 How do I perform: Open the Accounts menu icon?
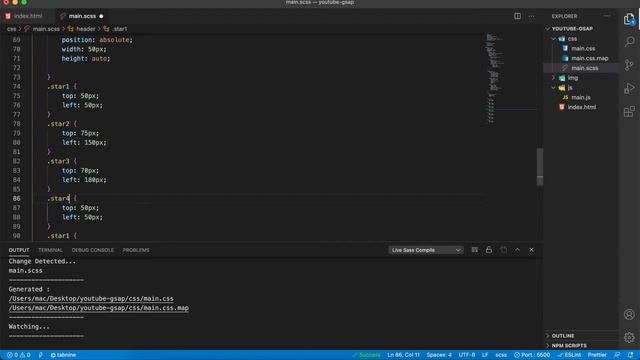pyautogui.click(x=629, y=314)
